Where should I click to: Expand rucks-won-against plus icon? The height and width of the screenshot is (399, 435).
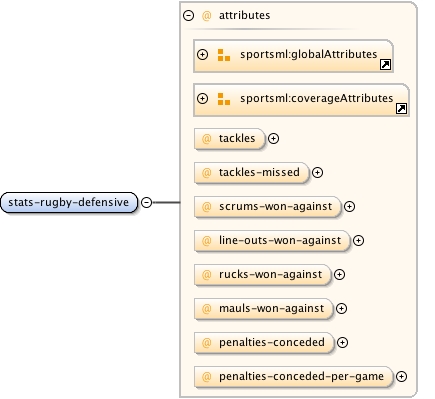pos(339,274)
